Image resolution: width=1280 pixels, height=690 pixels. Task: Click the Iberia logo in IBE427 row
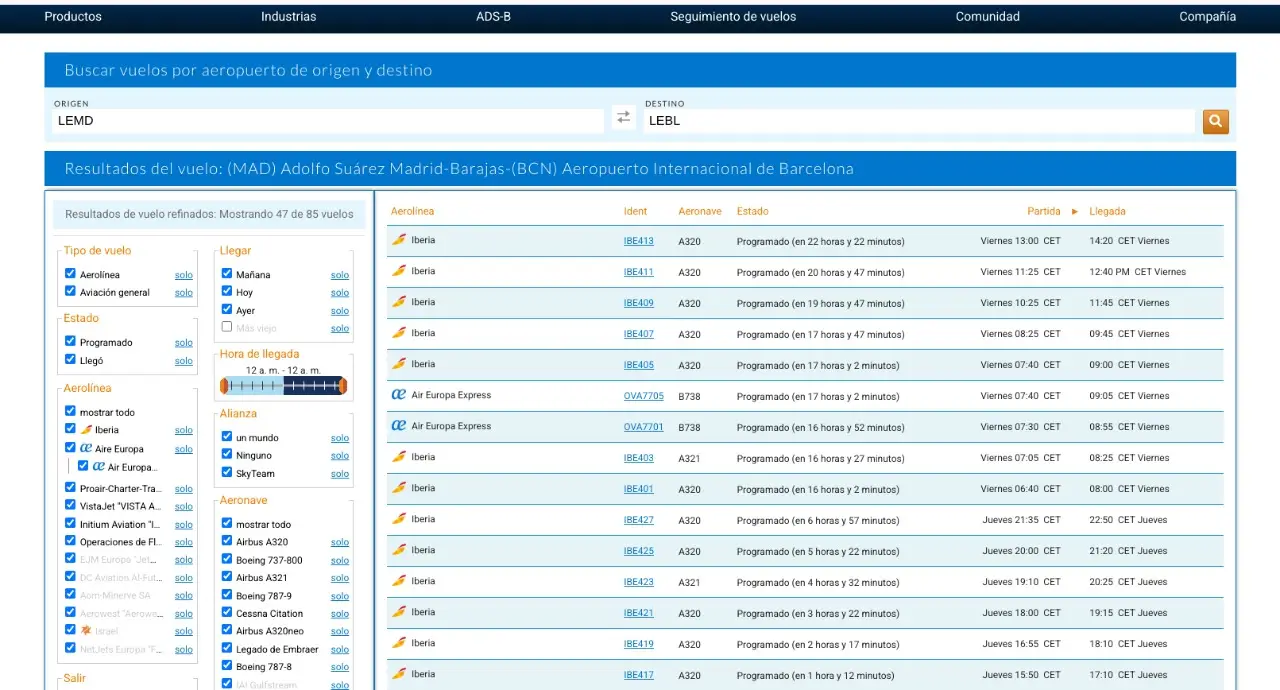click(399, 519)
